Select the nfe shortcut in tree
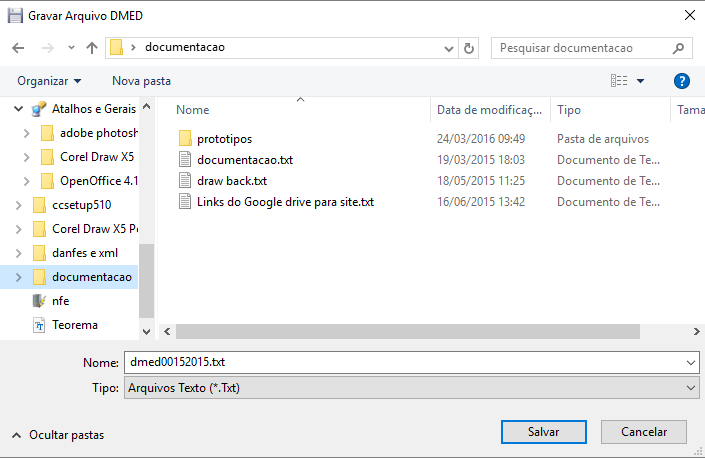The height and width of the screenshot is (458, 705). [61, 301]
